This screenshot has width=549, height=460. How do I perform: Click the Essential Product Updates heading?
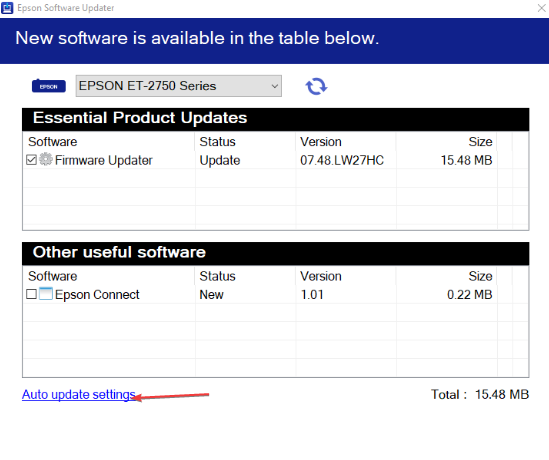click(x=140, y=118)
